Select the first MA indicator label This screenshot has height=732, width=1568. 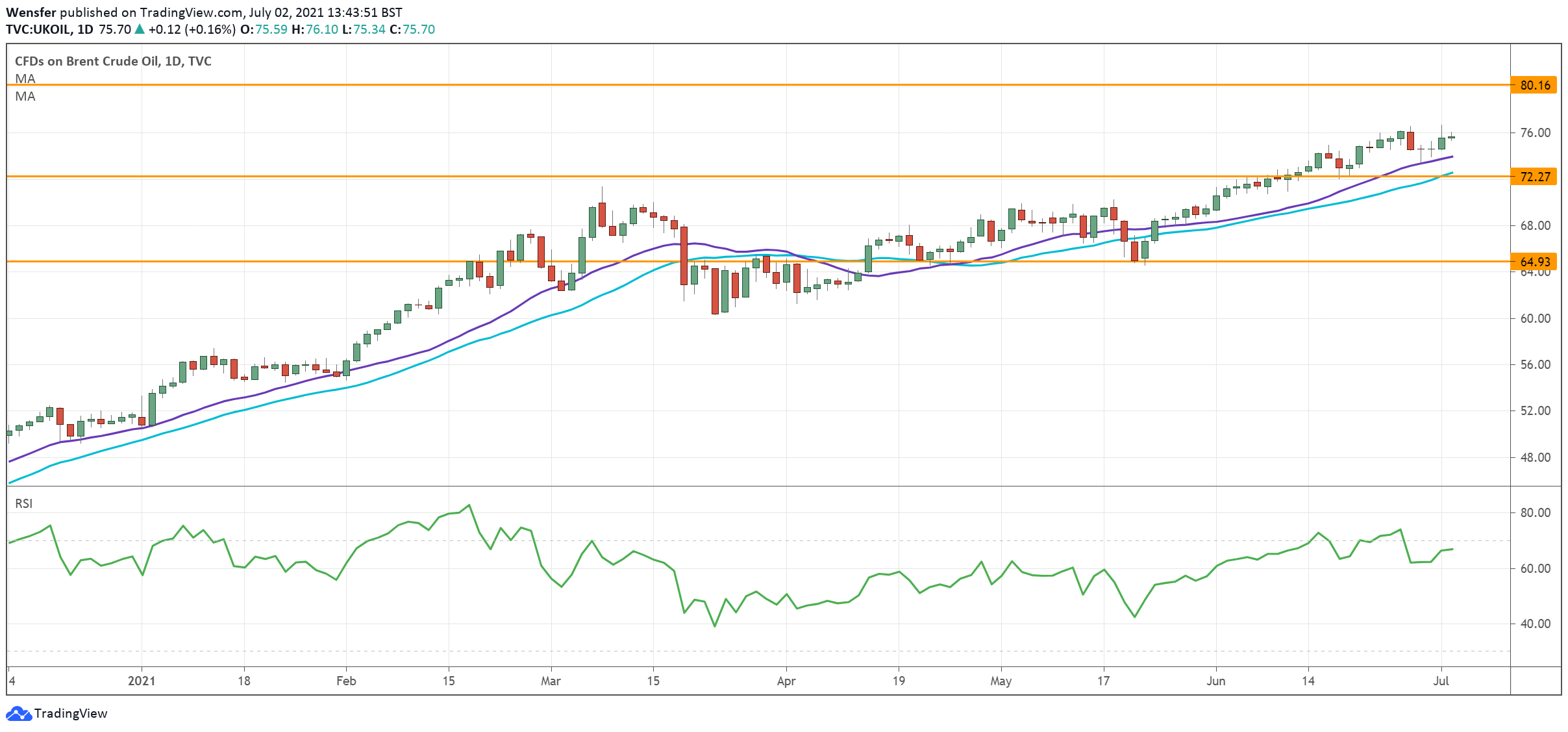[25, 79]
